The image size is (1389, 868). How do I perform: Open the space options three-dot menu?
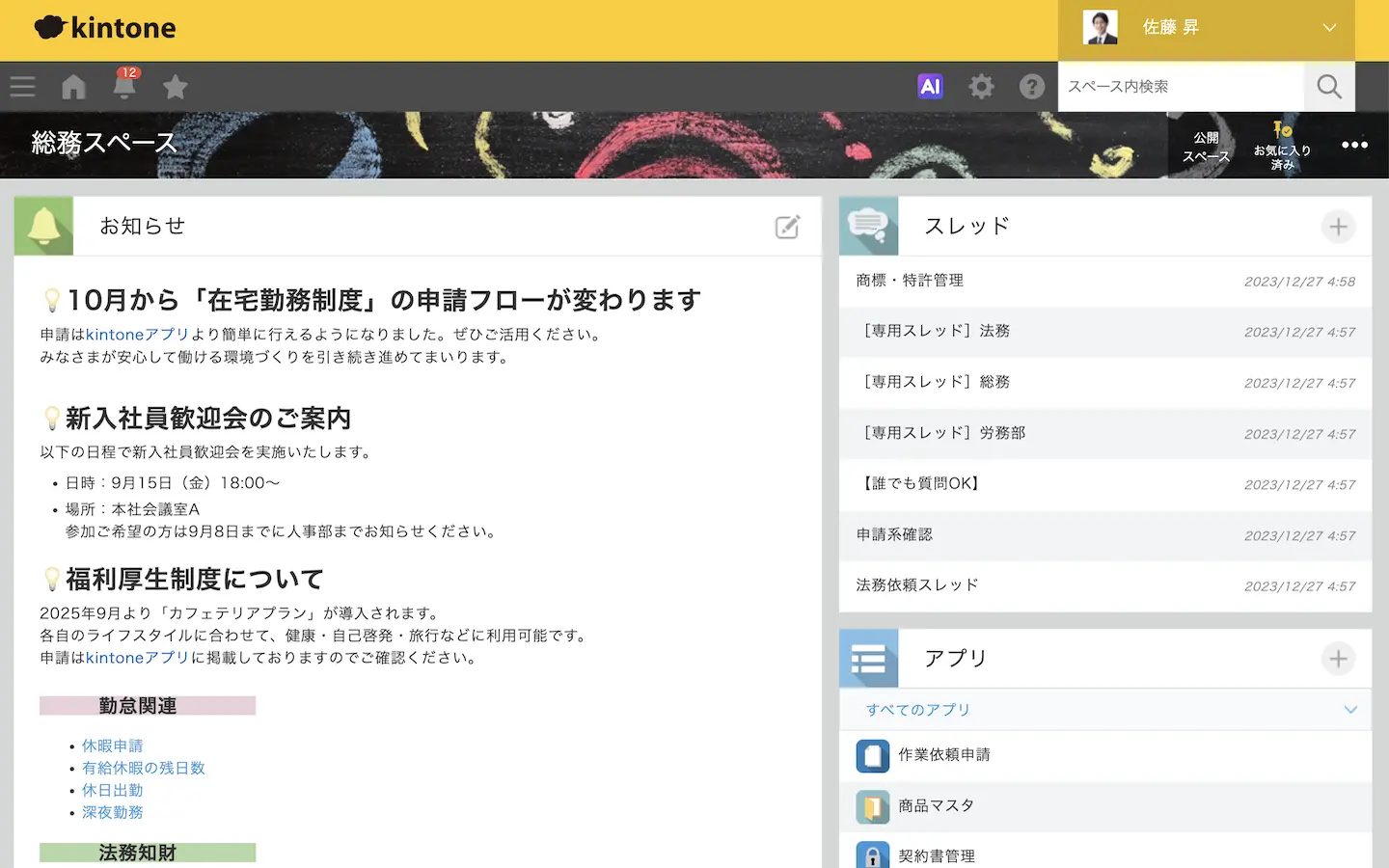coord(1354,145)
